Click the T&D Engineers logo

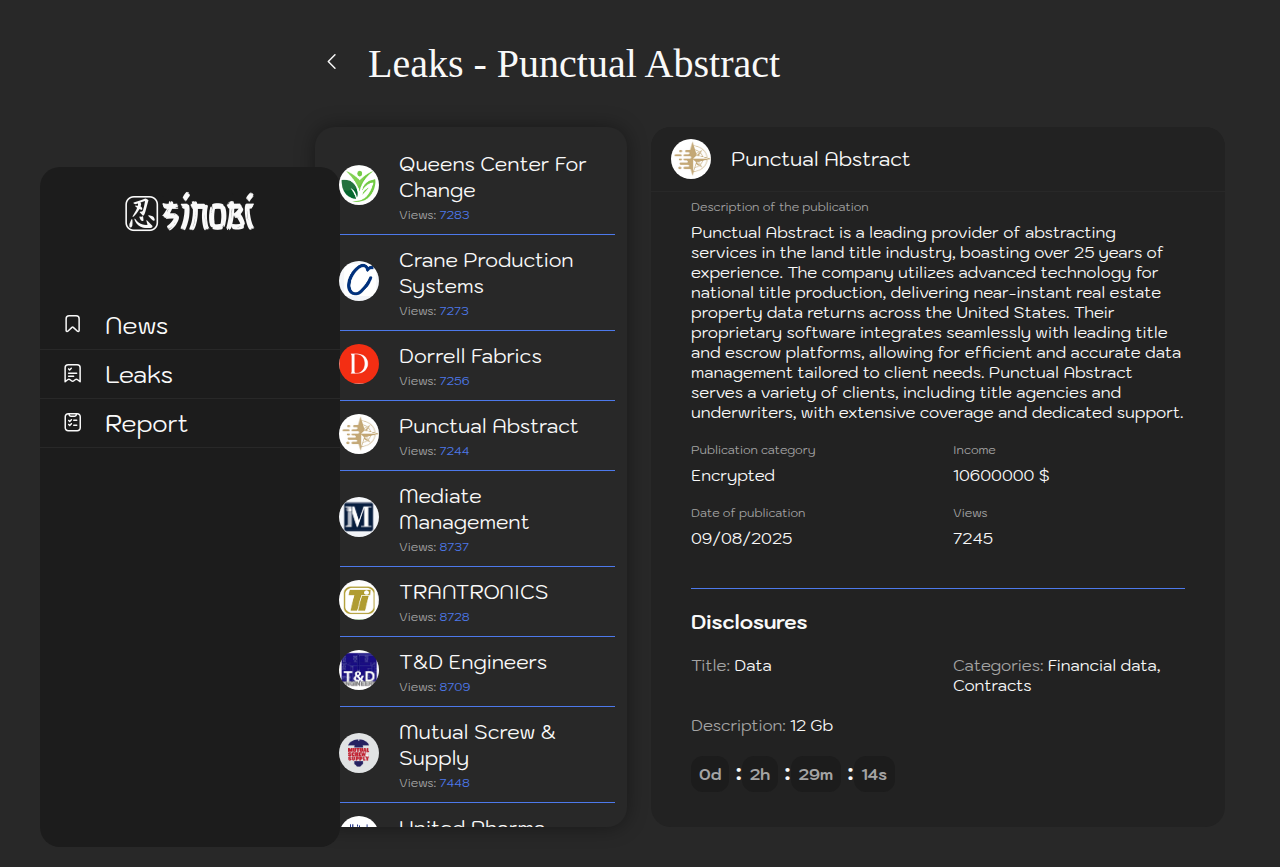click(359, 670)
